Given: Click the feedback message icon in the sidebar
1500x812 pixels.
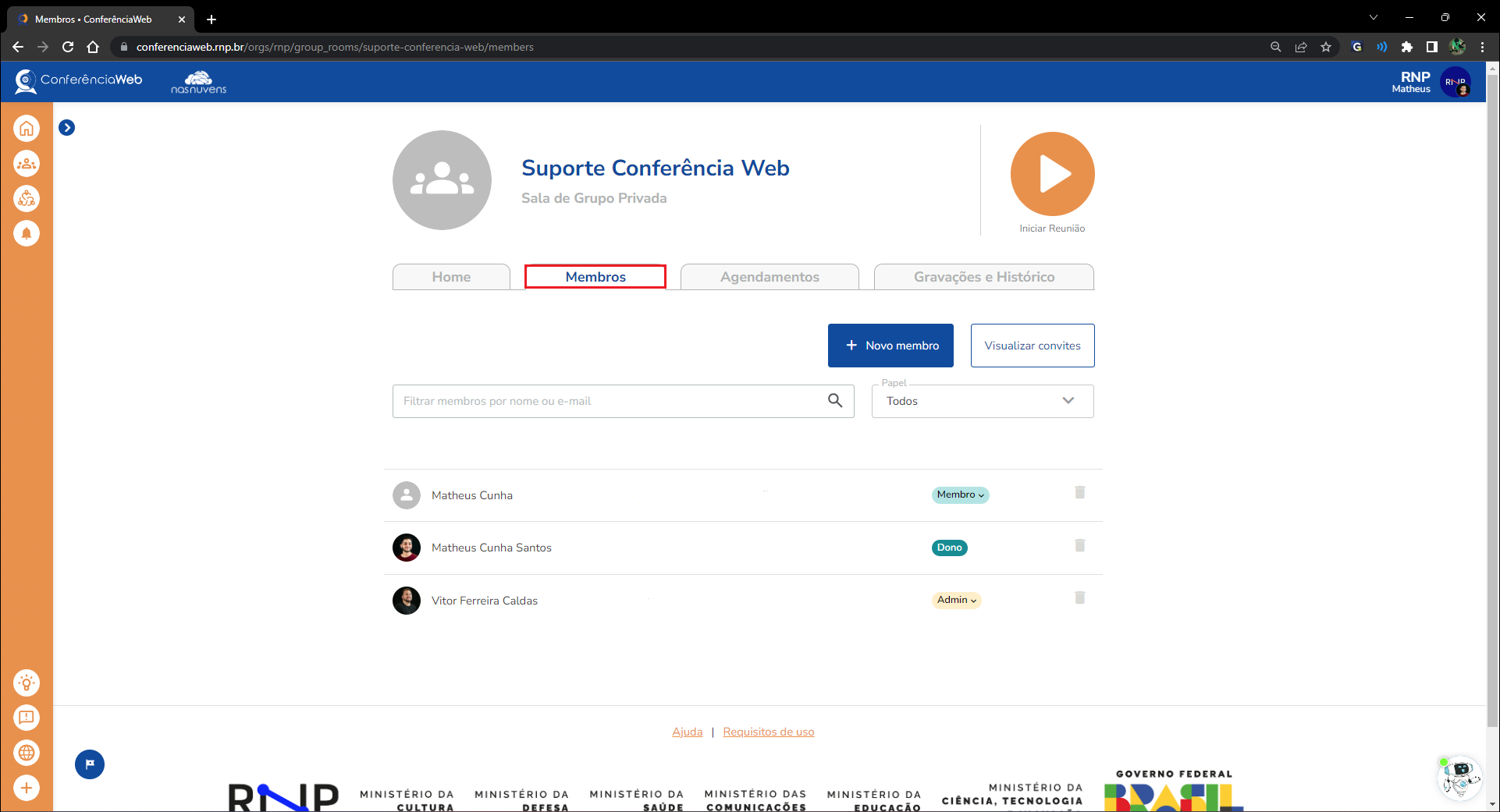Looking at the screenshot, I should [27, 718].
